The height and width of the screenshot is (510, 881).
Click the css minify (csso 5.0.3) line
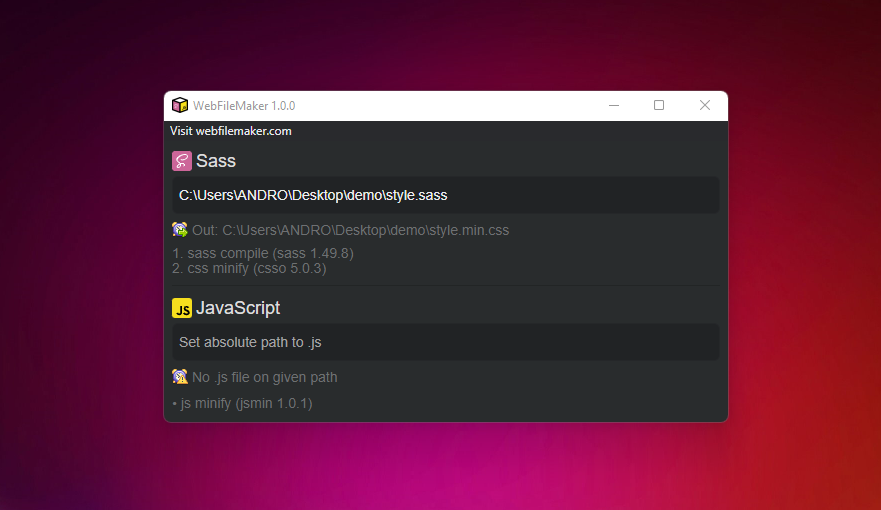coord(249,268)
